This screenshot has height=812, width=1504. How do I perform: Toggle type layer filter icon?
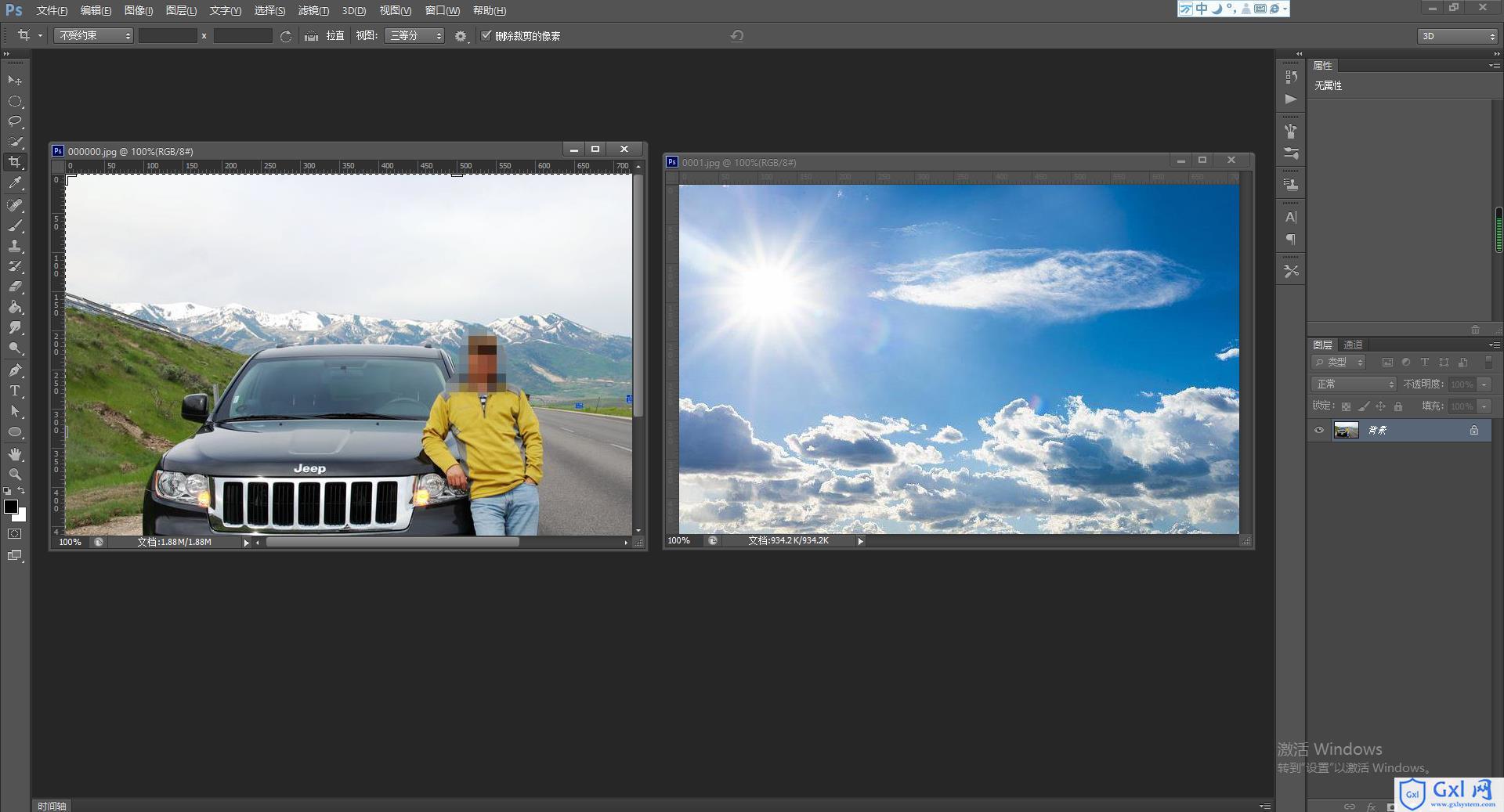(x=1425, y=363)
